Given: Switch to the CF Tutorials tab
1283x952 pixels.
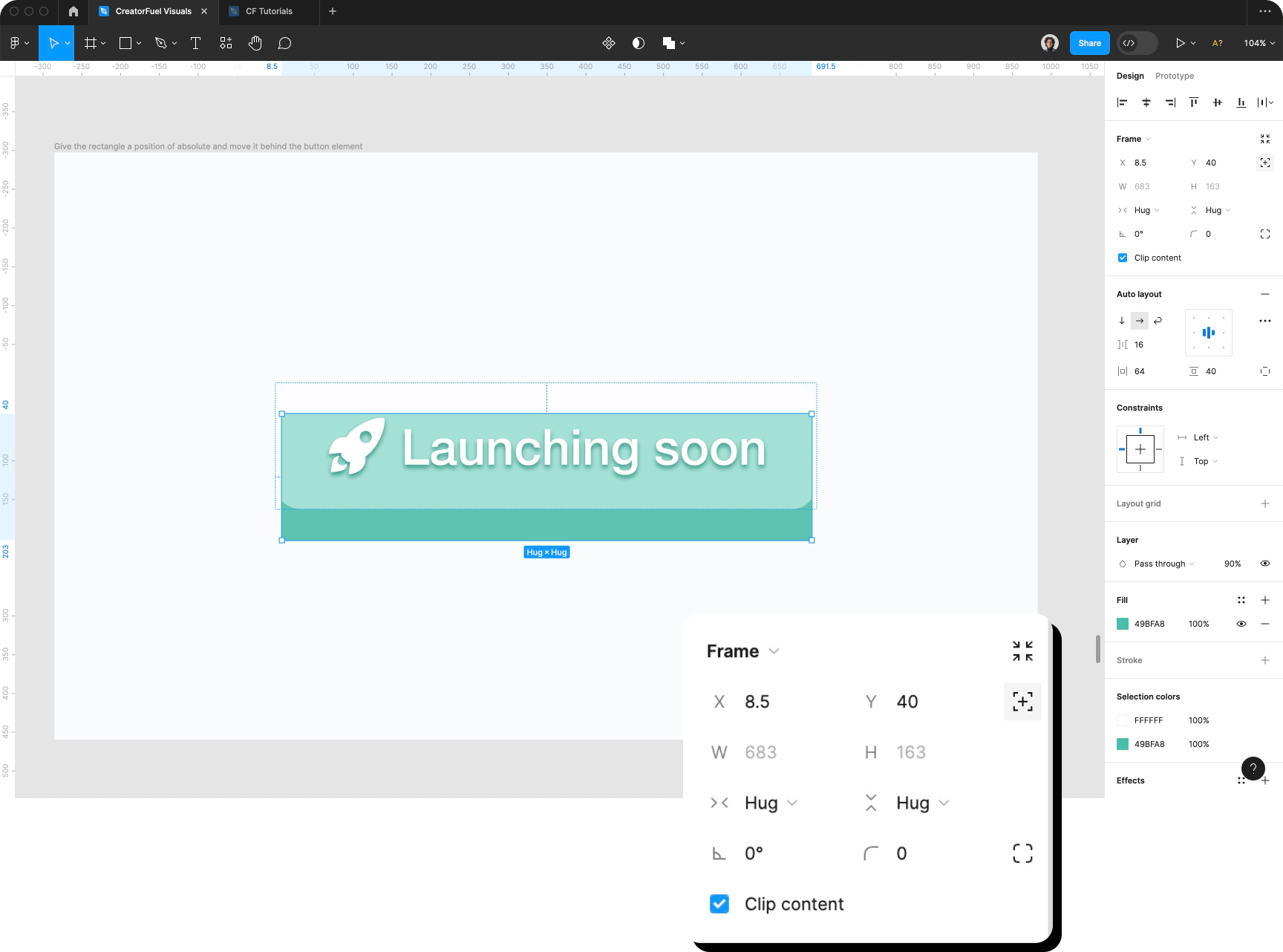Looking at the screenshot, I should (267, 11).
